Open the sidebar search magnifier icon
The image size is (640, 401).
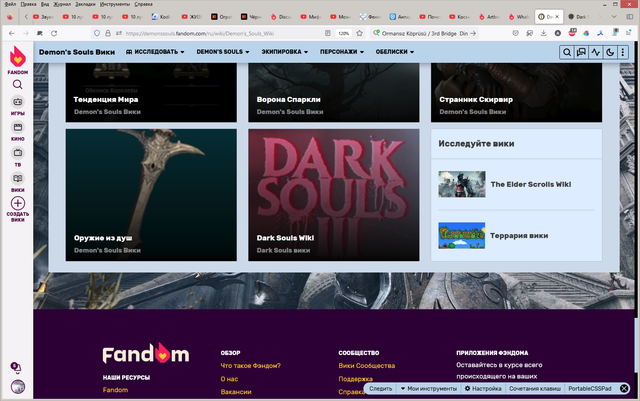click(x=18, y=85)
